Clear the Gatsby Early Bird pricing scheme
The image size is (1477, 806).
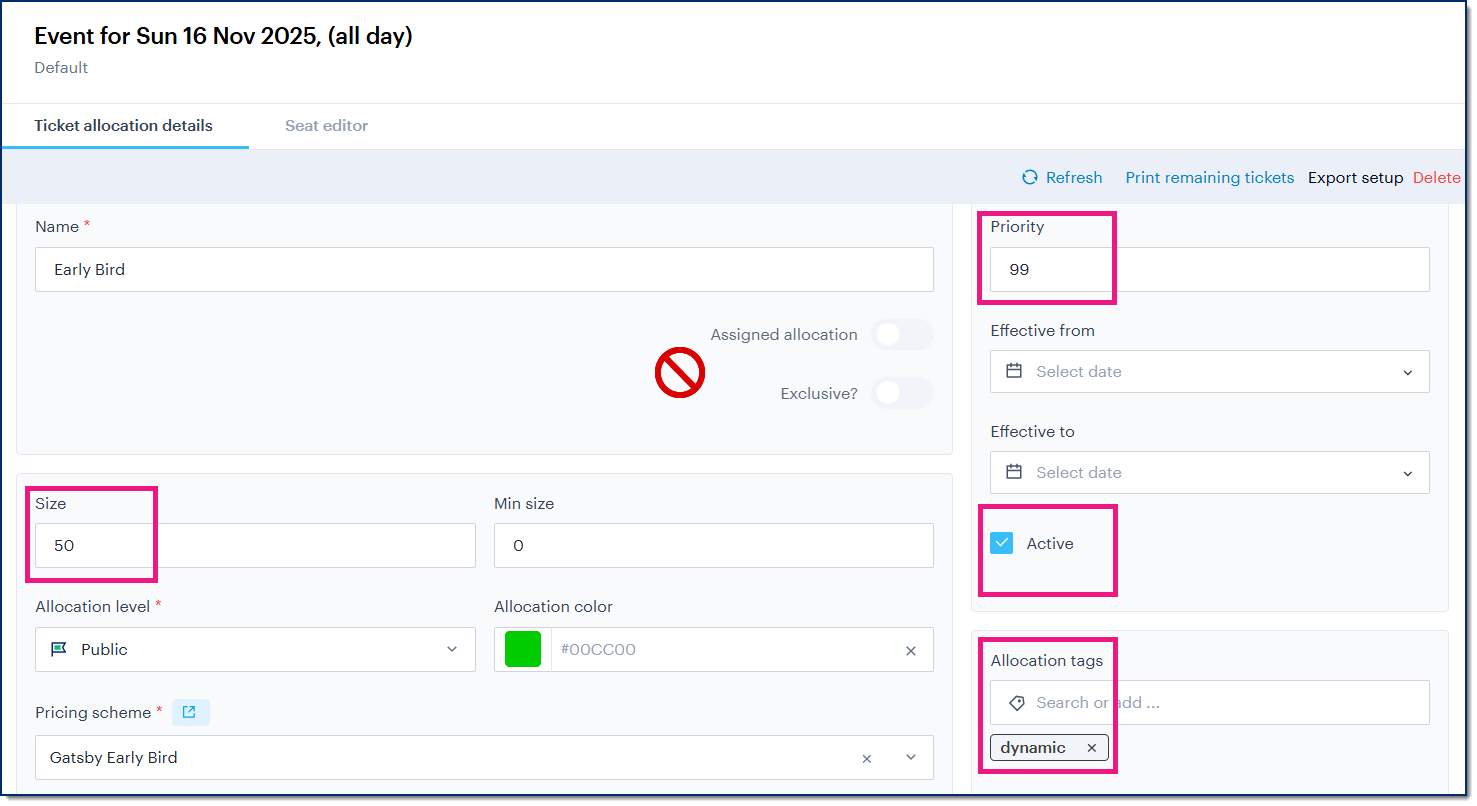(867, 758)
